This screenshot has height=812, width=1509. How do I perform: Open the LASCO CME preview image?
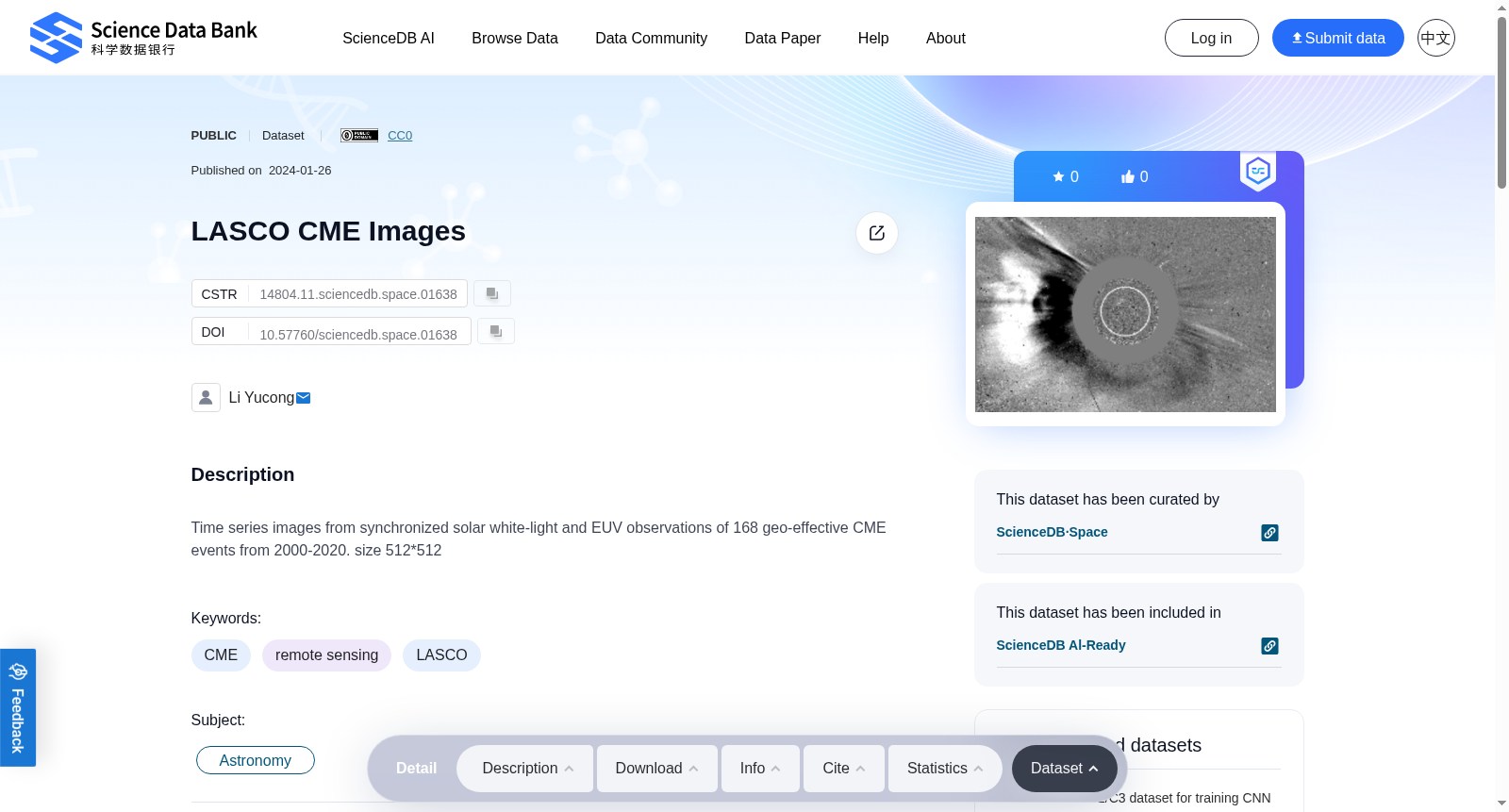[1125, 314]
